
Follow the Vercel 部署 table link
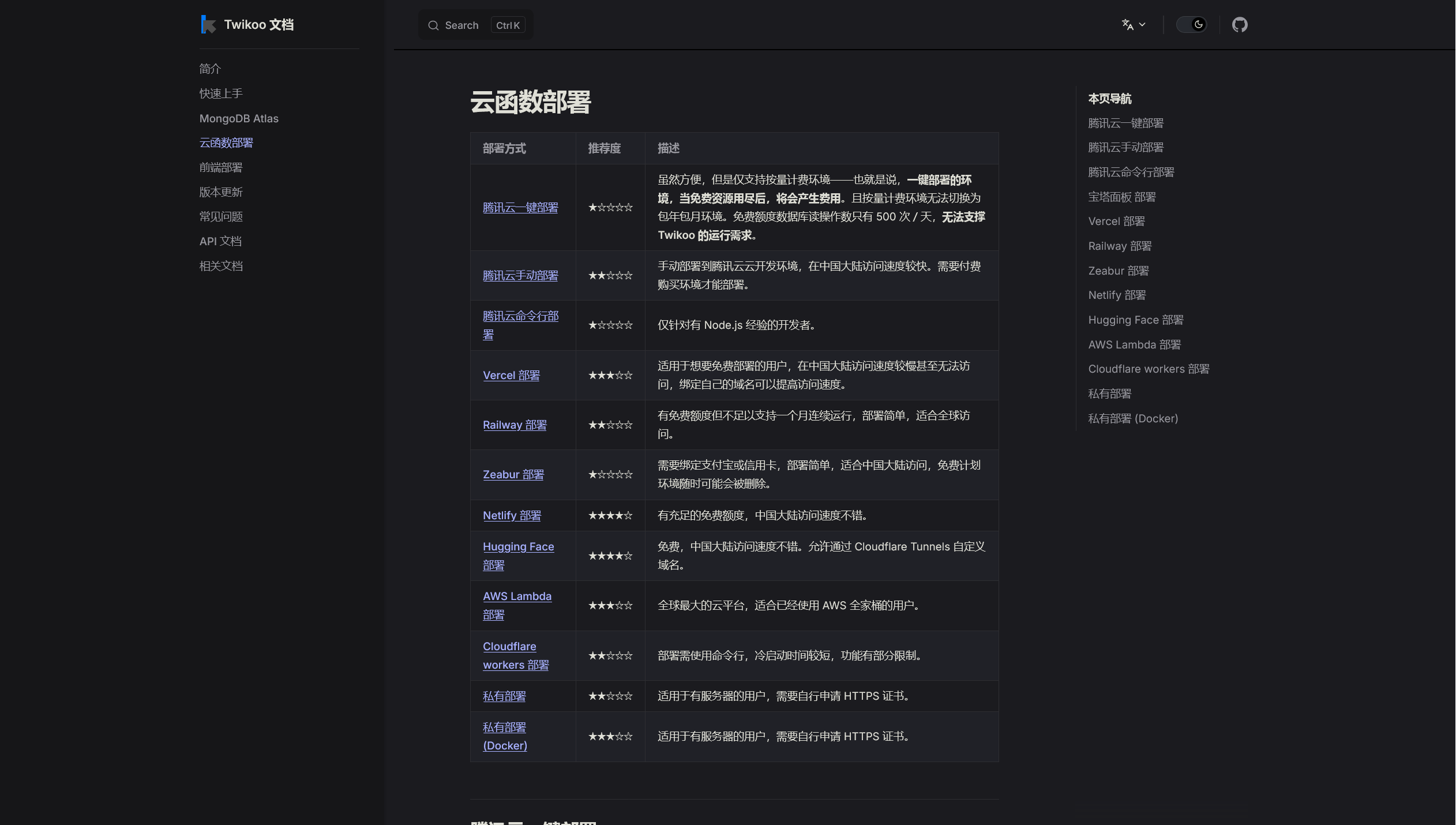(511, 376)
